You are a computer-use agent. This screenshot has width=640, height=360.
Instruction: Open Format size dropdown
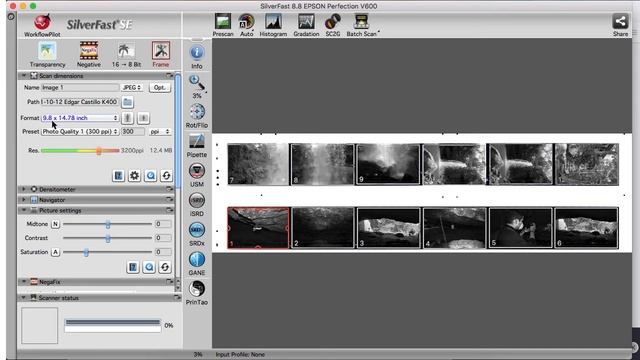tap(80, 118)
